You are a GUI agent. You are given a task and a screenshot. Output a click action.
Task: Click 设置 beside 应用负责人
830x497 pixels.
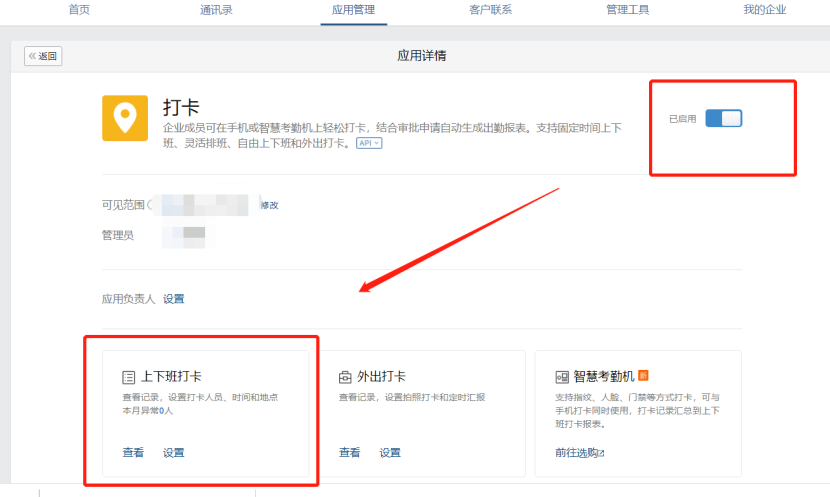pyautogui.click(x=174, y=299)
